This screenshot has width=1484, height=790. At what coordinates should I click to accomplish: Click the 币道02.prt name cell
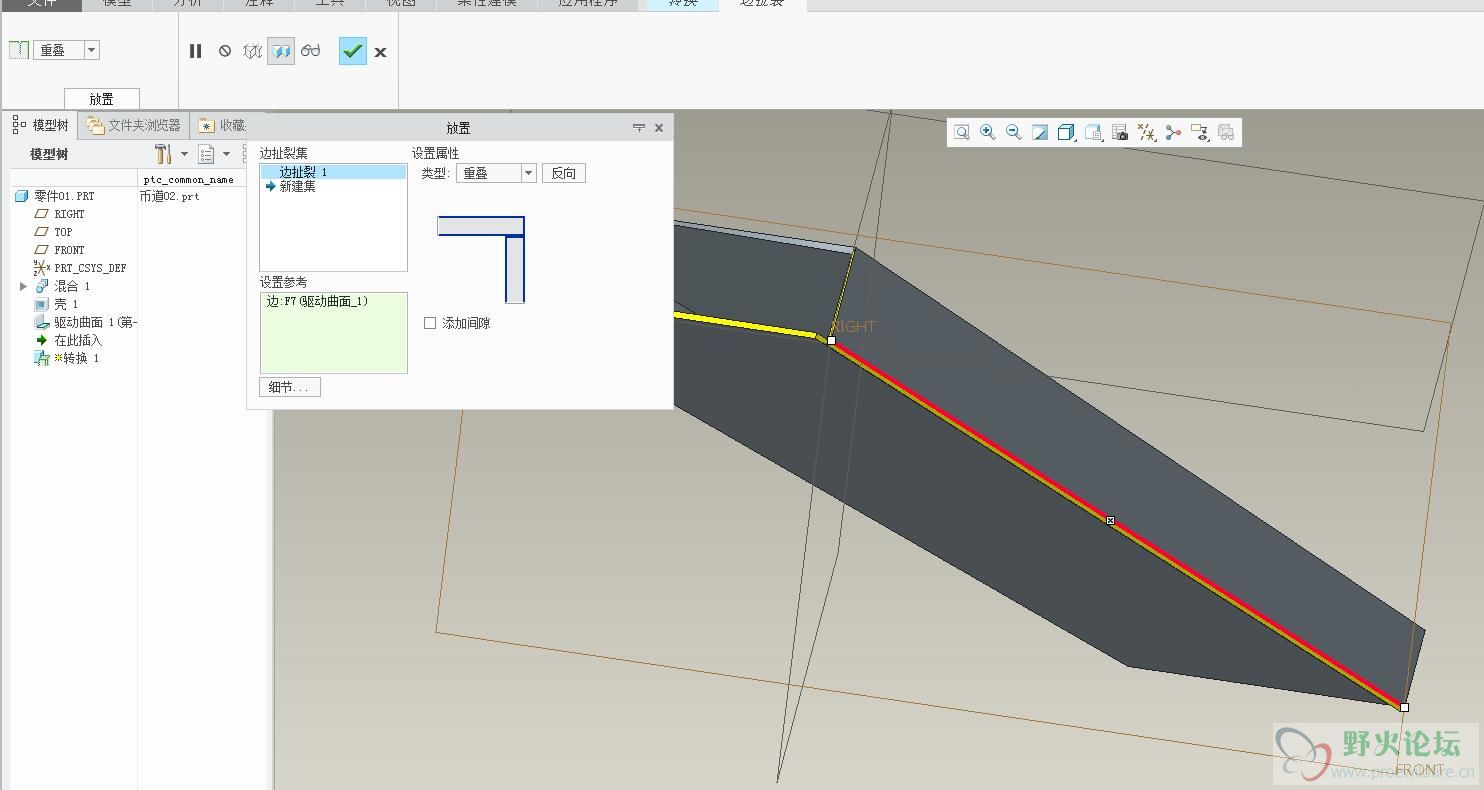170,196
